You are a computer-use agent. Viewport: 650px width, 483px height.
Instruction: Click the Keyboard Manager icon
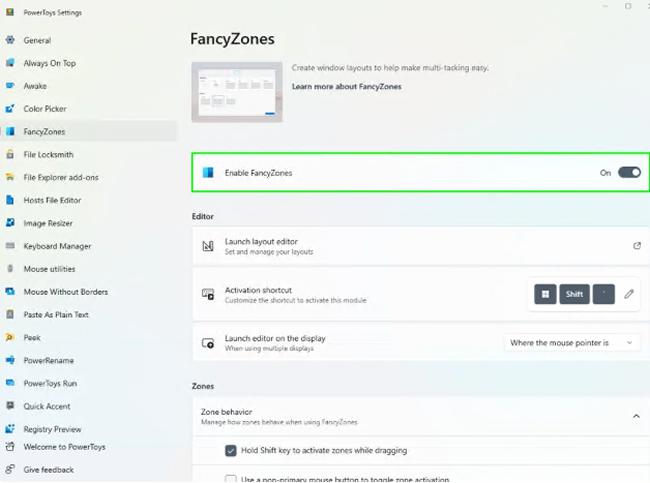click(x=10, y=246)
